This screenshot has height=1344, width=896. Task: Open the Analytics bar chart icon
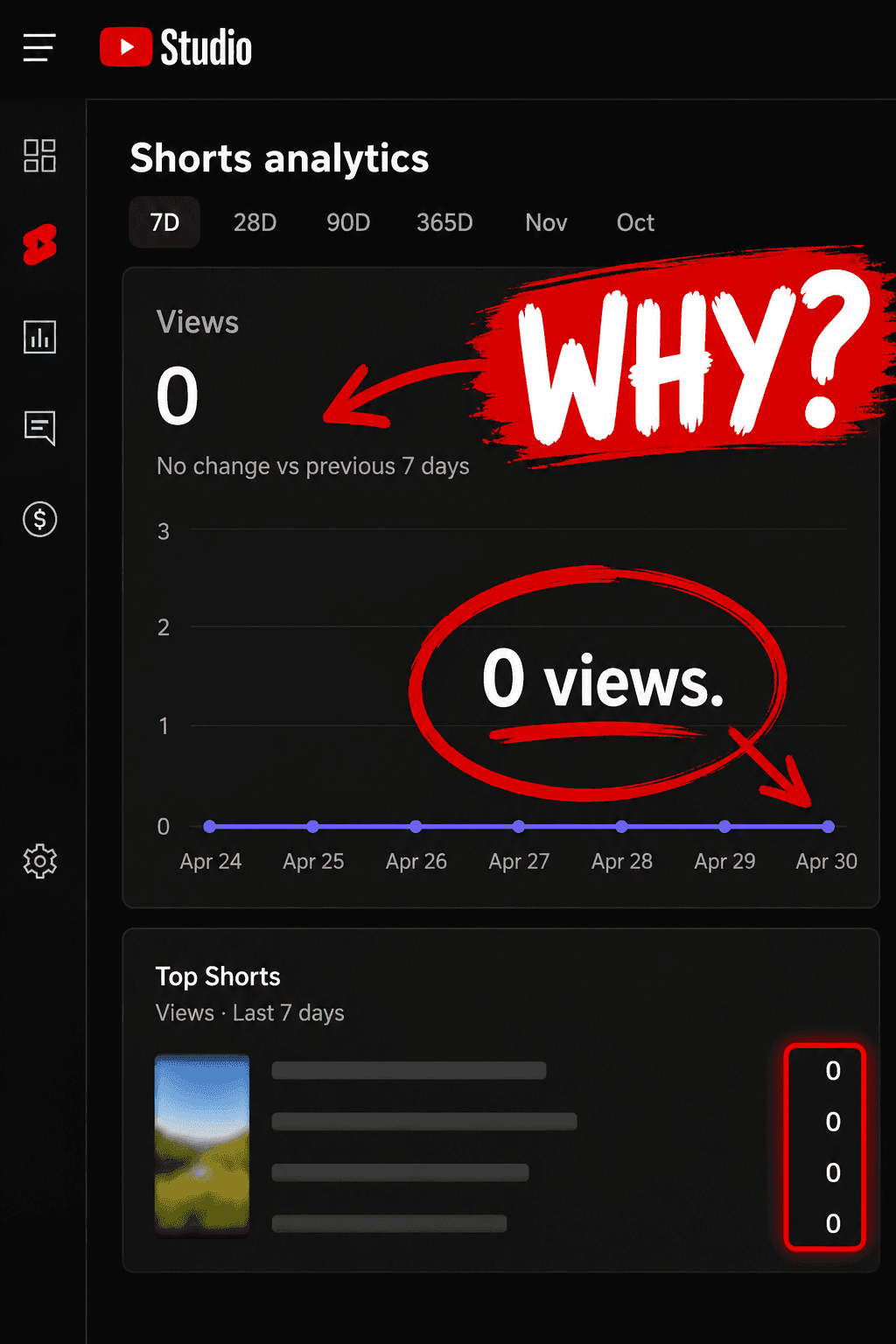coord(39,337)
